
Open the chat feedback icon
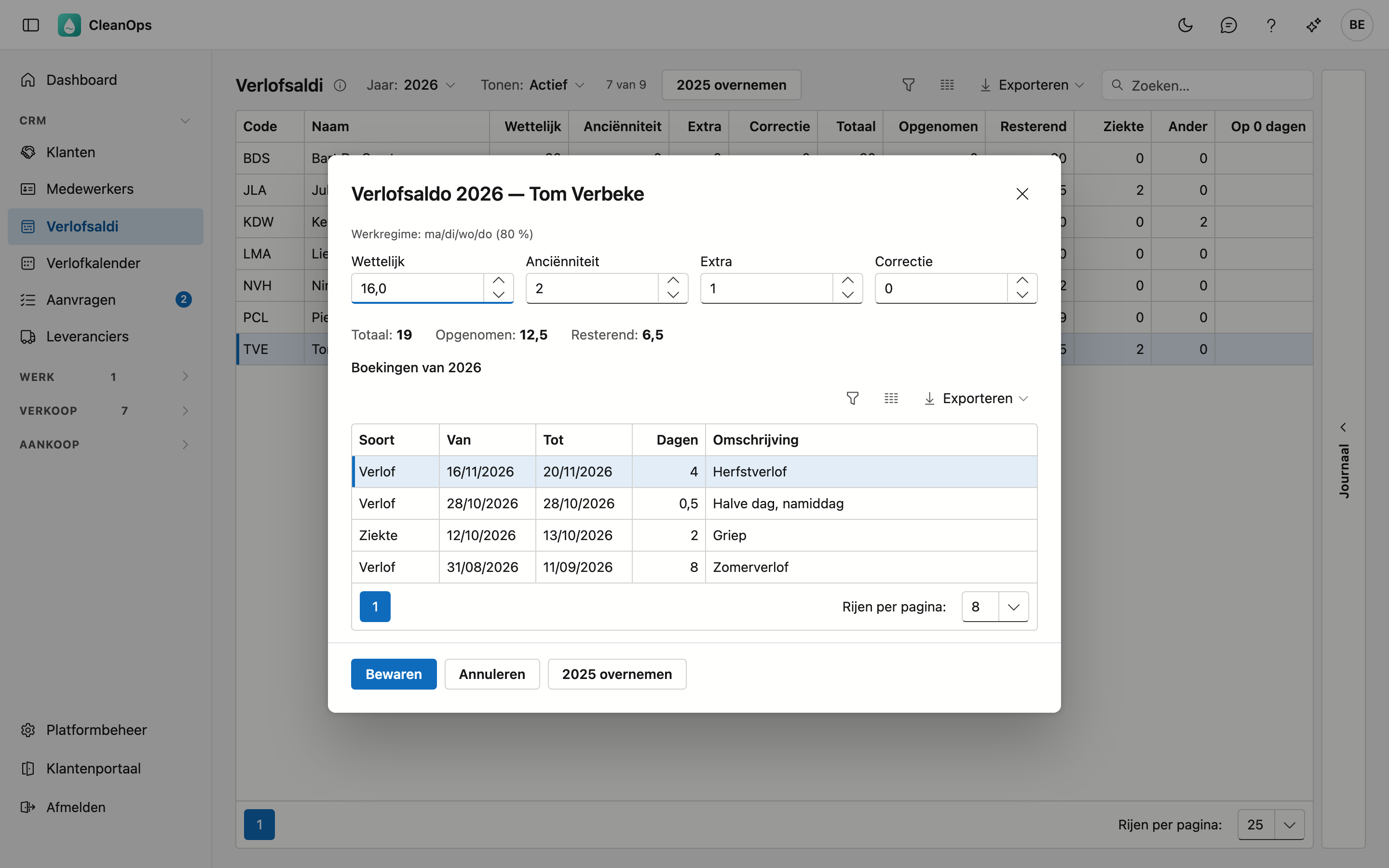(1228, 25)
